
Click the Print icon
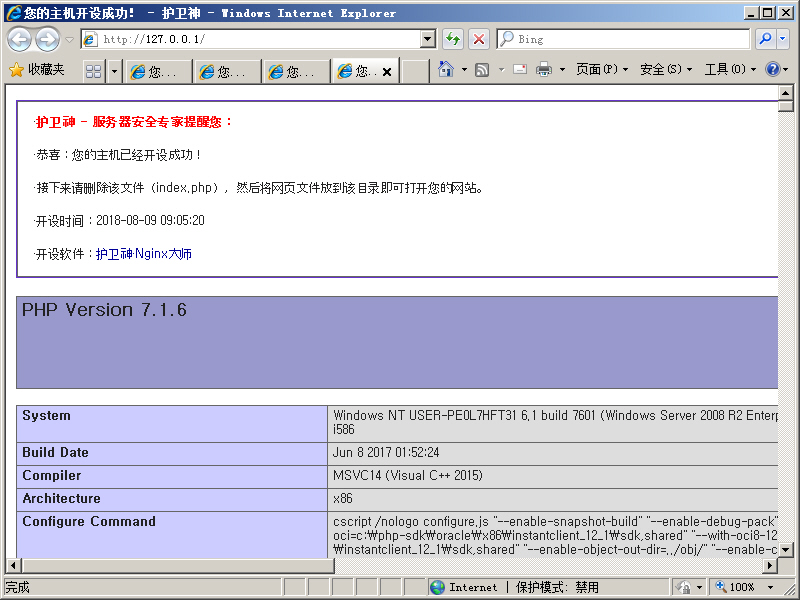544,70
